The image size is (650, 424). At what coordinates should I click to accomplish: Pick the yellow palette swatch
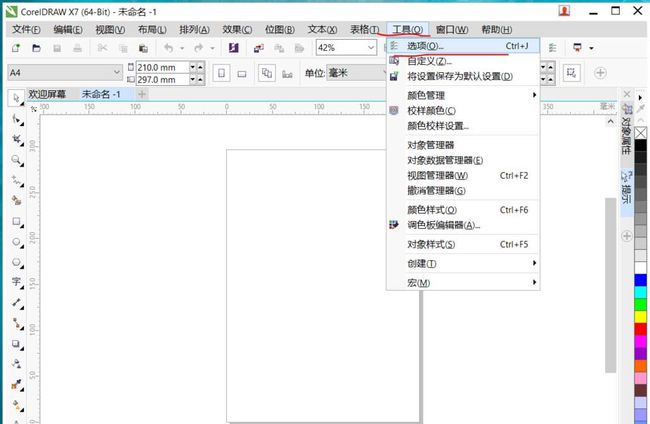(640, 317)
